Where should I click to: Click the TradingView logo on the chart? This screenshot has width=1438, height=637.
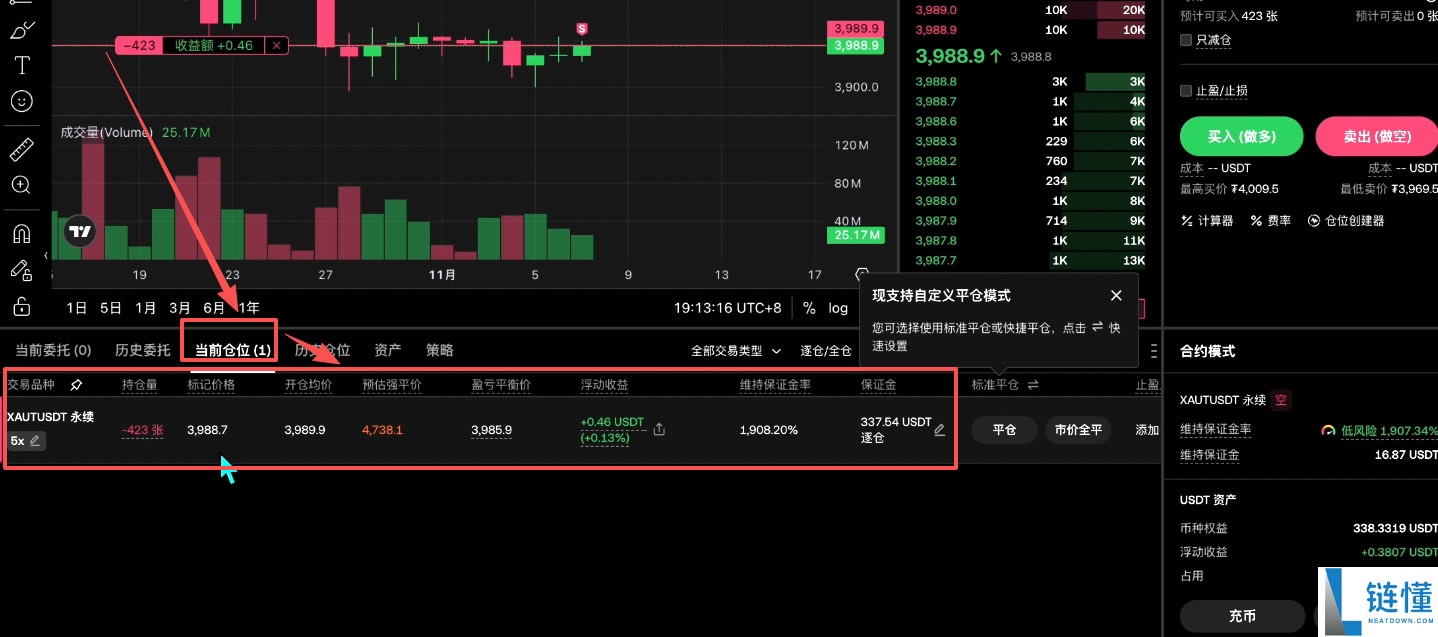point(79,231)
